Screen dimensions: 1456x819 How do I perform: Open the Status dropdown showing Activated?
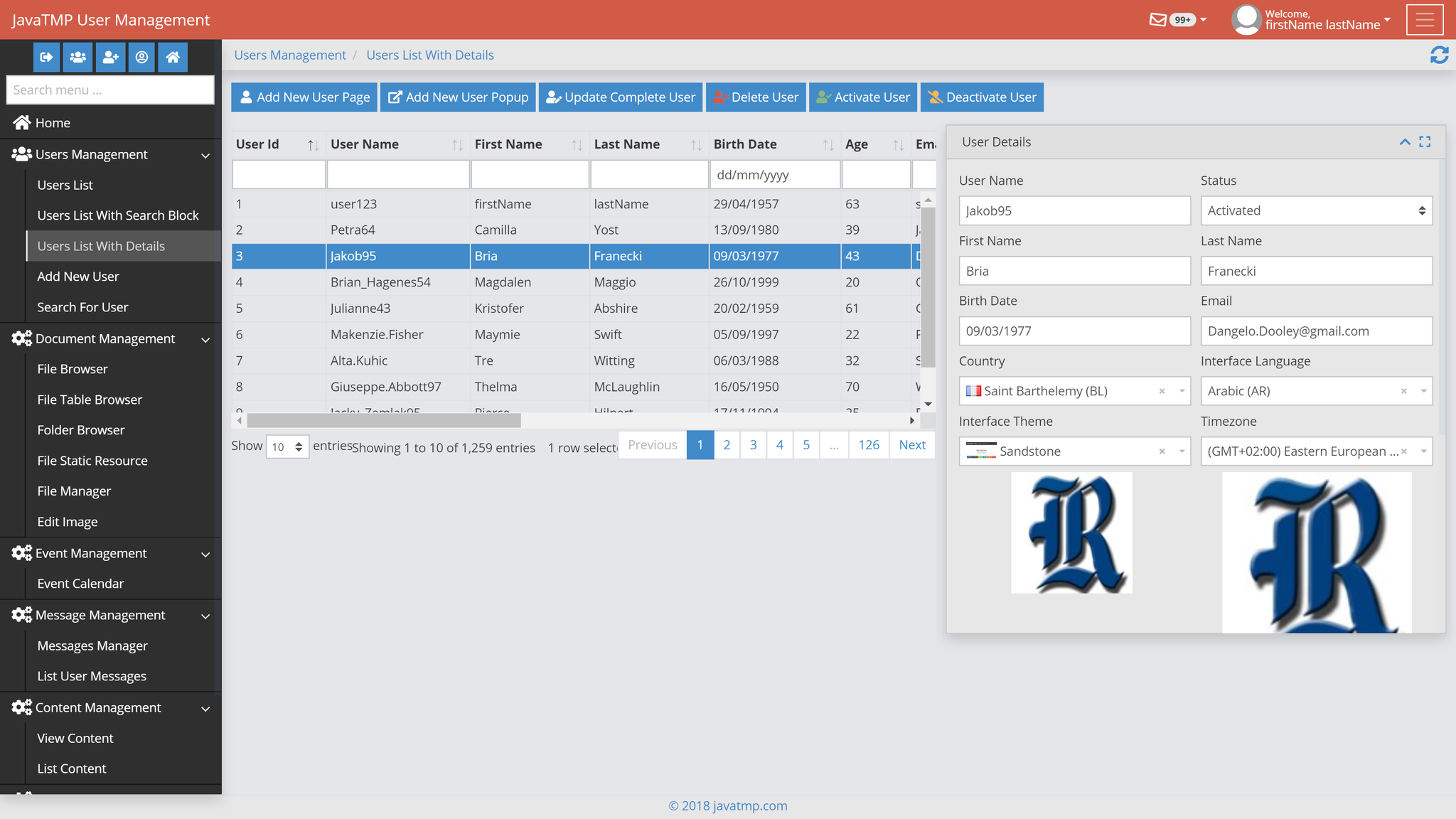(x=1315, y=210)
